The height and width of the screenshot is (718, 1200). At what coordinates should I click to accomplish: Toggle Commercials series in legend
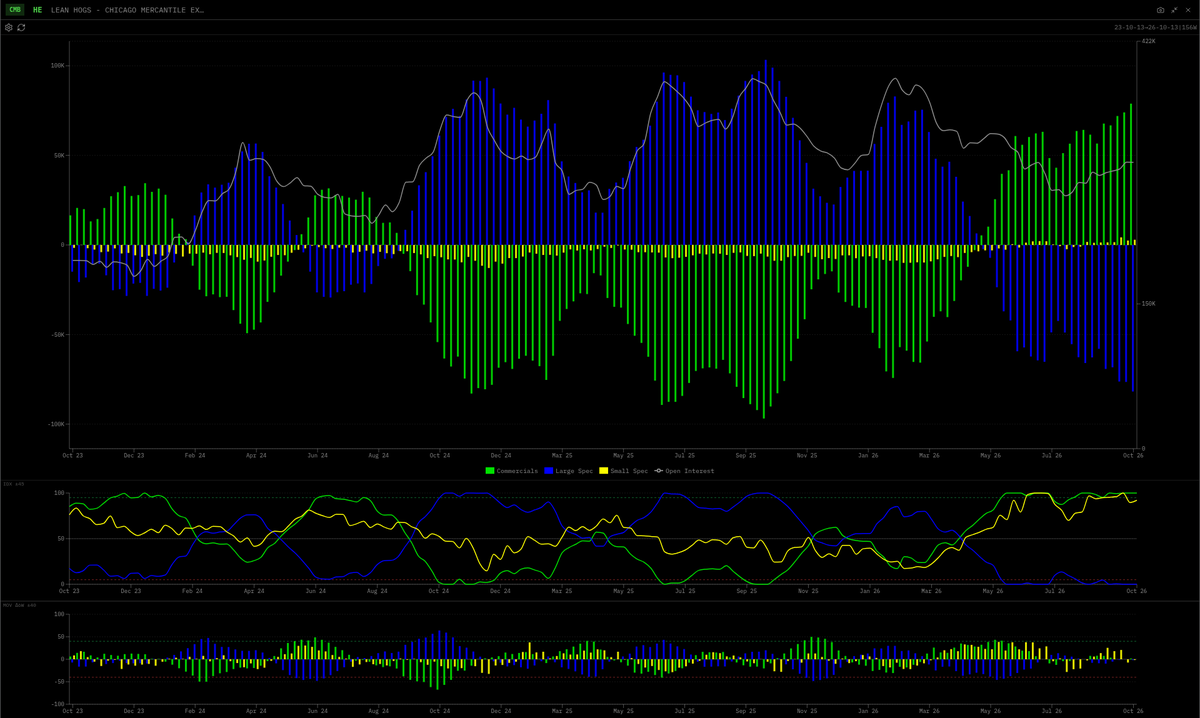511,470
